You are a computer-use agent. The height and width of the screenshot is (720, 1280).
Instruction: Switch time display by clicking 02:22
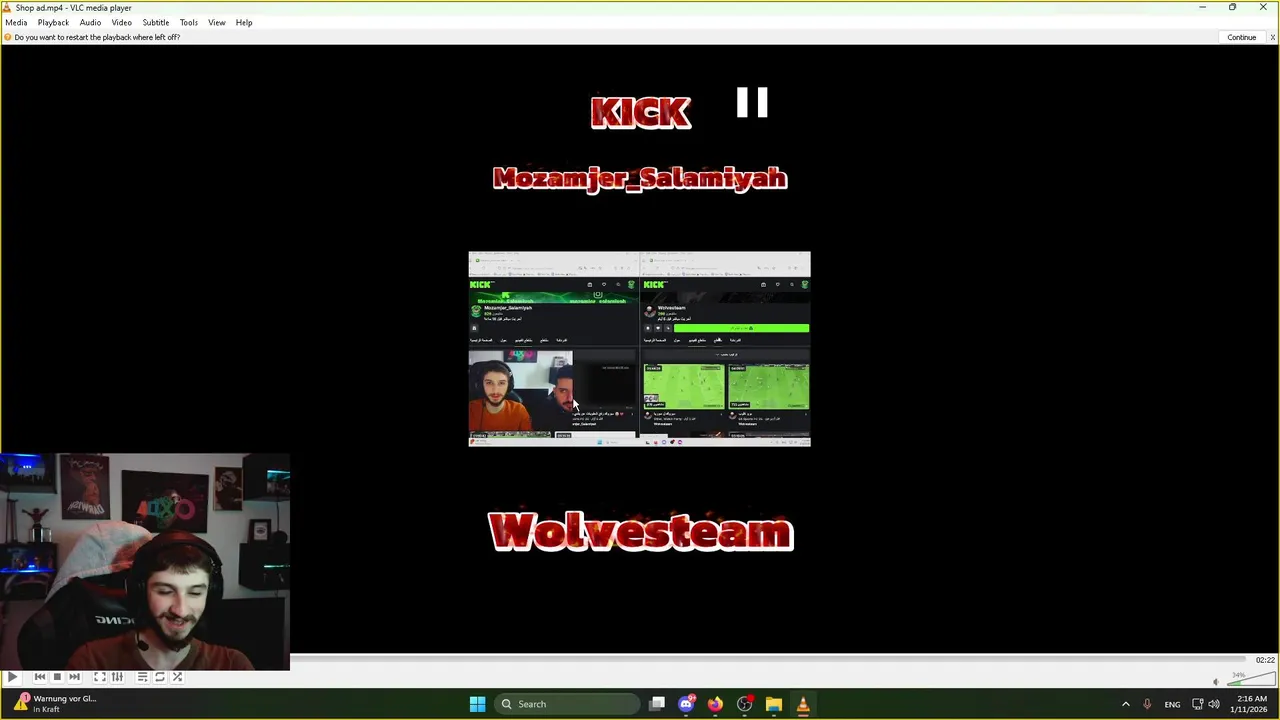(1265, 660)
